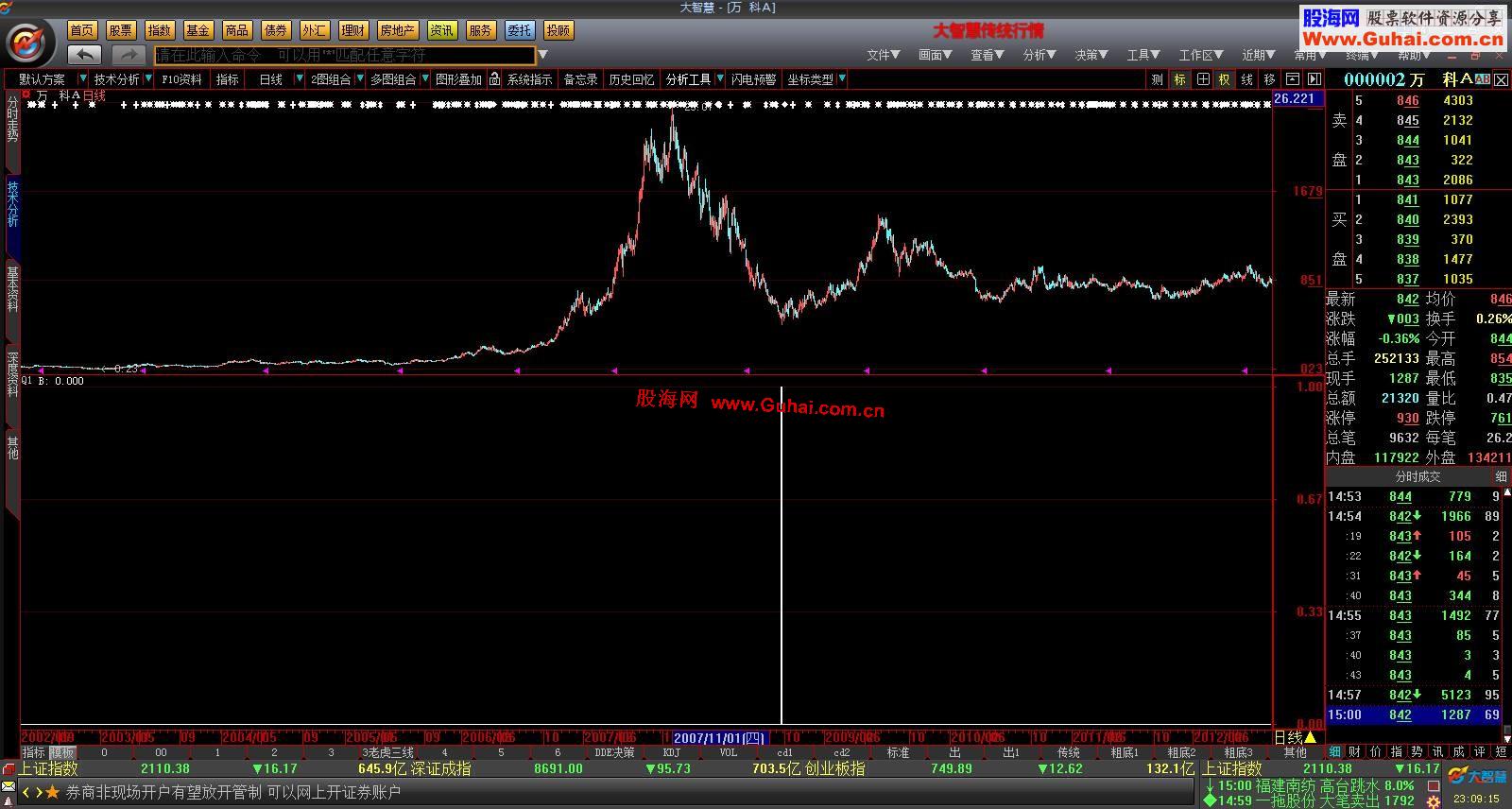Click the command input field
Screen dimensions: 1512x809
coord(344,56)
